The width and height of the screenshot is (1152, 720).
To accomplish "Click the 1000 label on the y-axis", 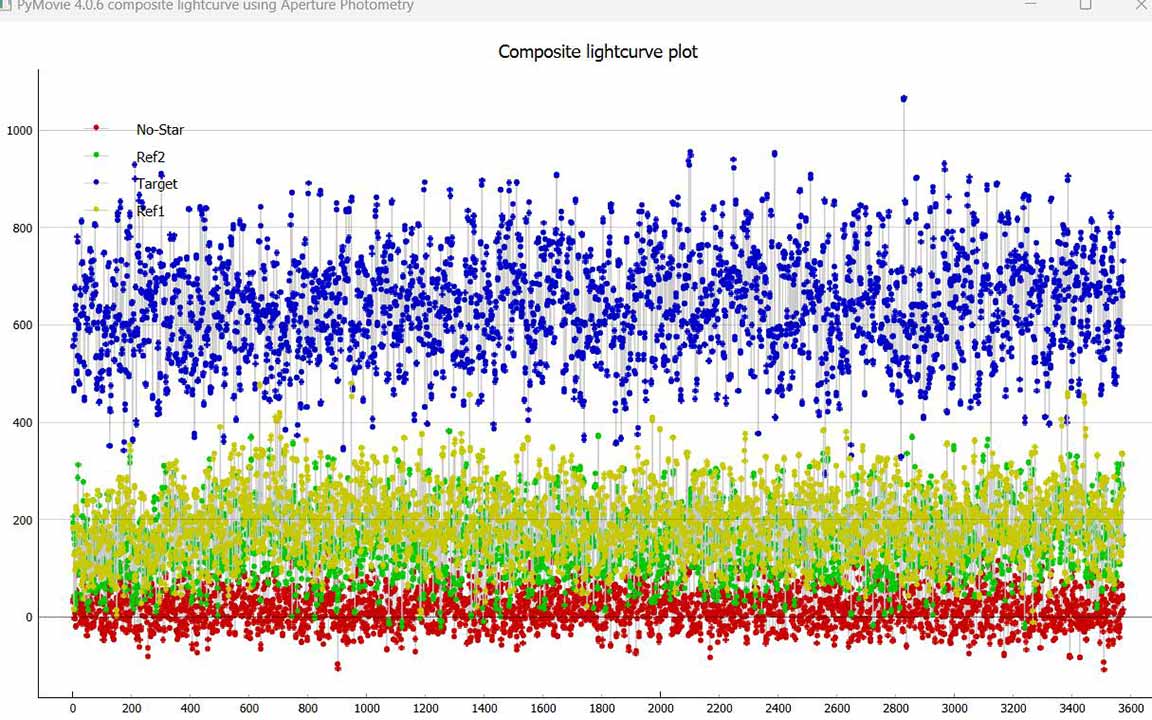I will pos(19,131).
